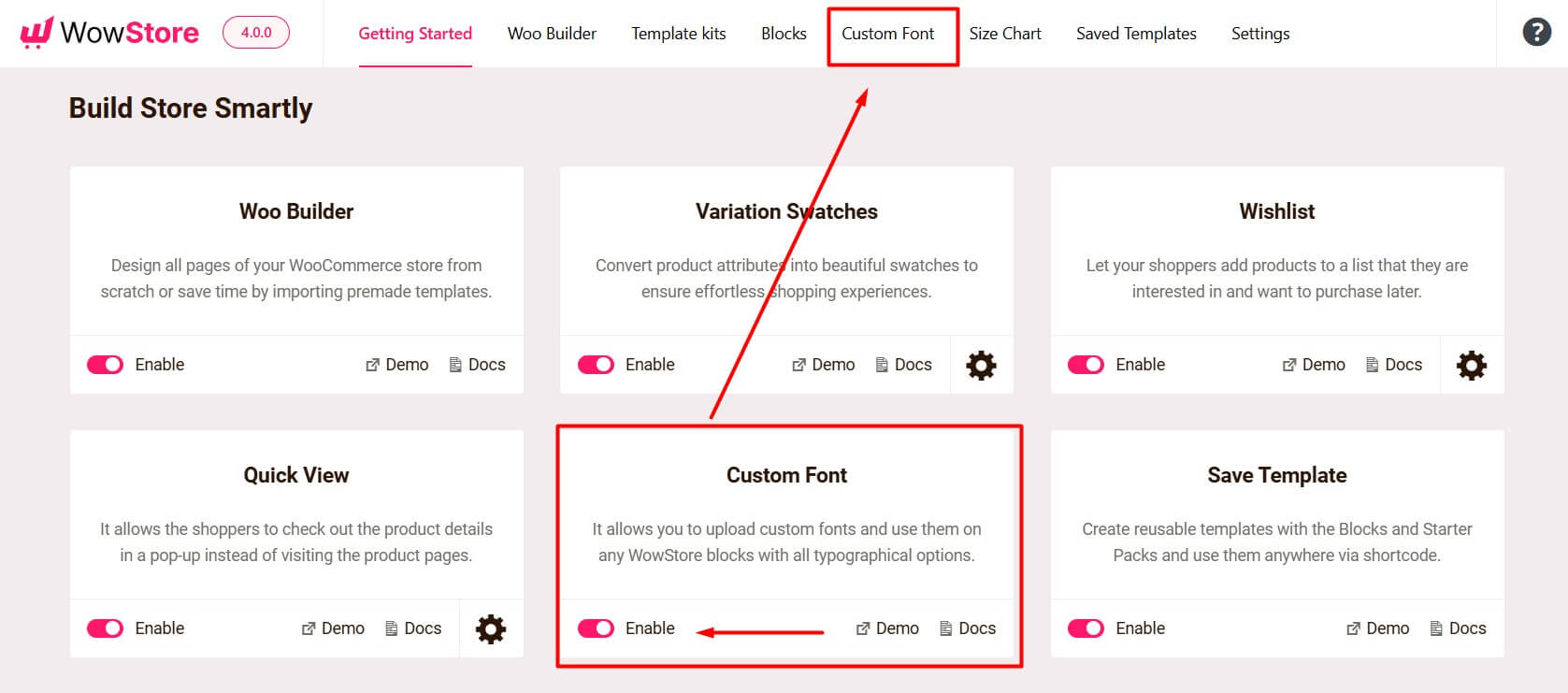Toggle the Custom Font Enable switch
Screen dimensions: 1568x693
pos(596,628)
